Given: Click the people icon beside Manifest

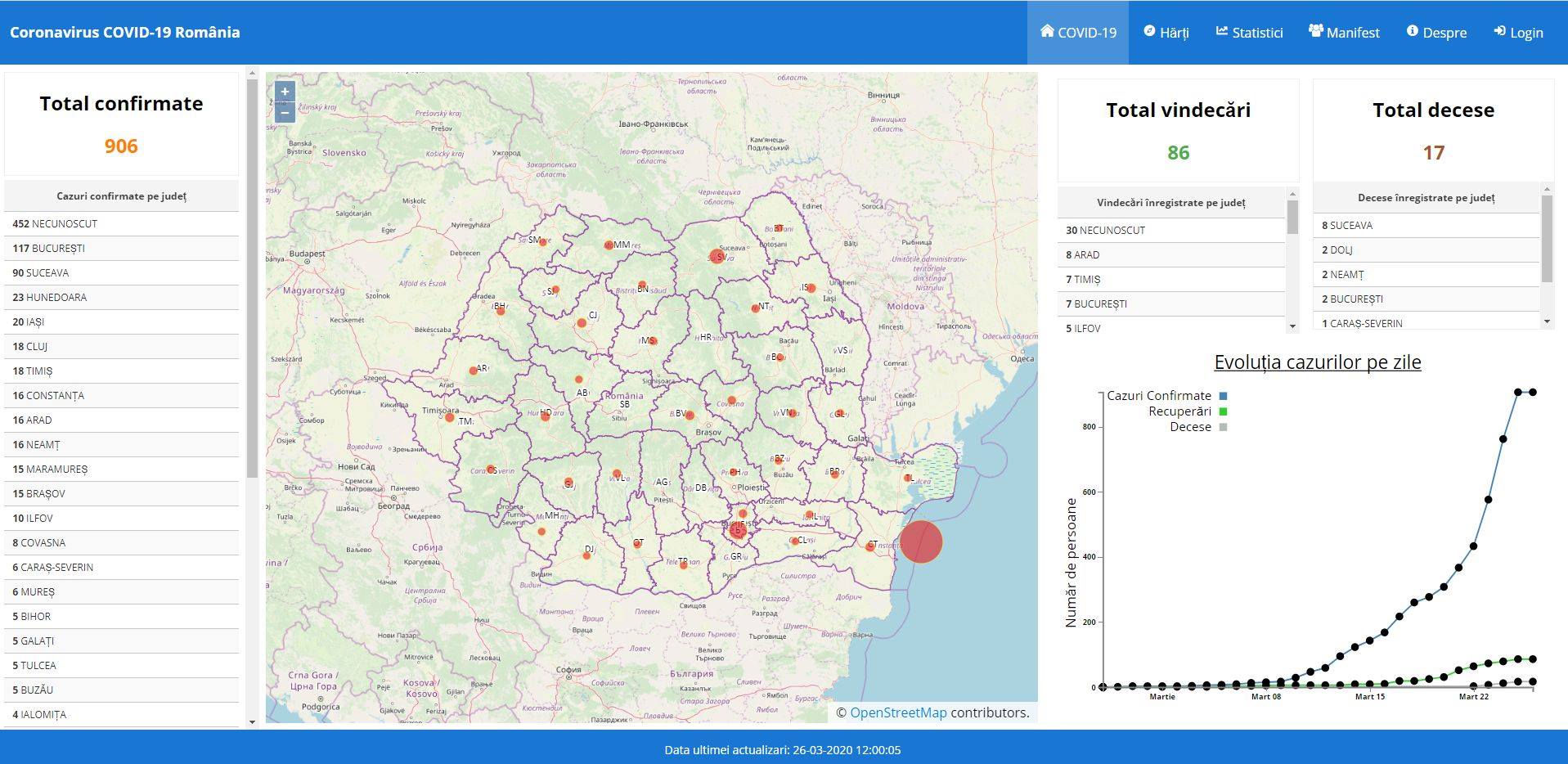Looking at the screenshot, I should click(x=1315, y=31).
